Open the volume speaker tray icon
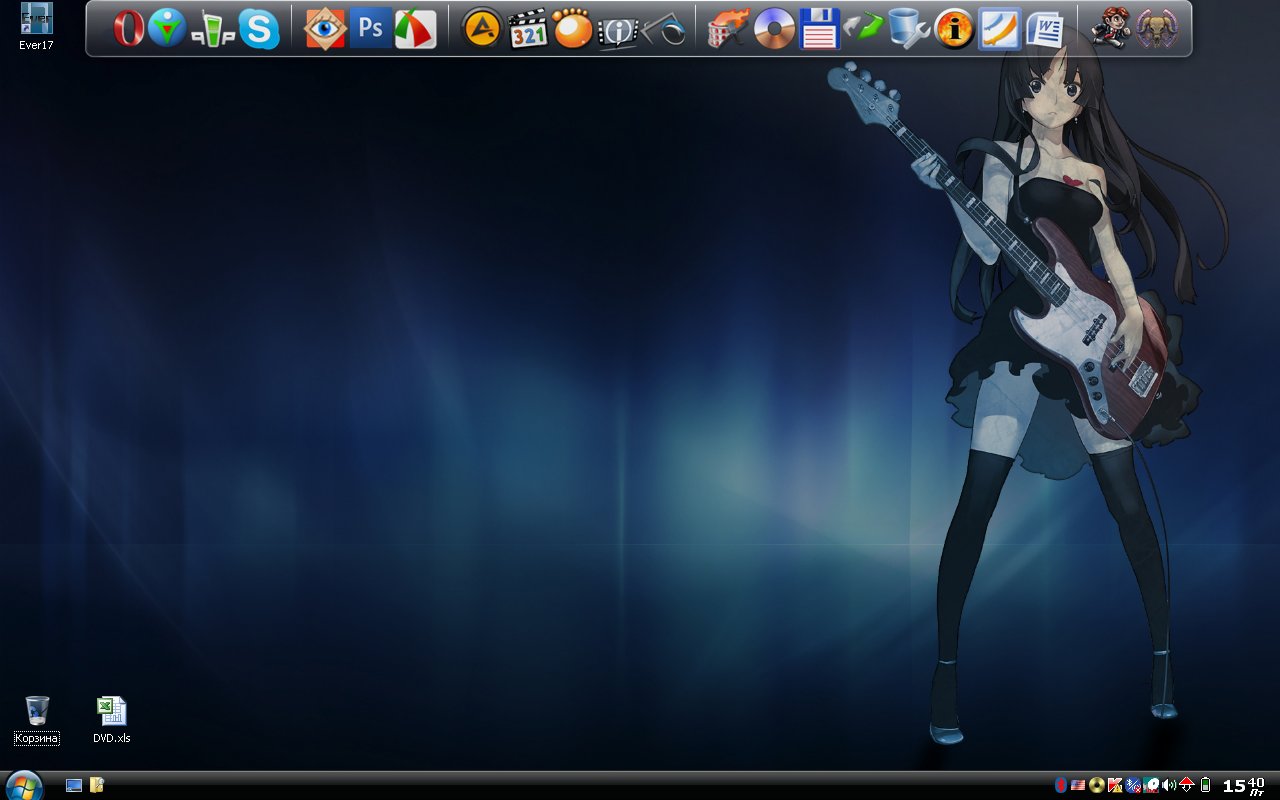Screen dimensions: 1280x800 click(x=1169, y=785)
